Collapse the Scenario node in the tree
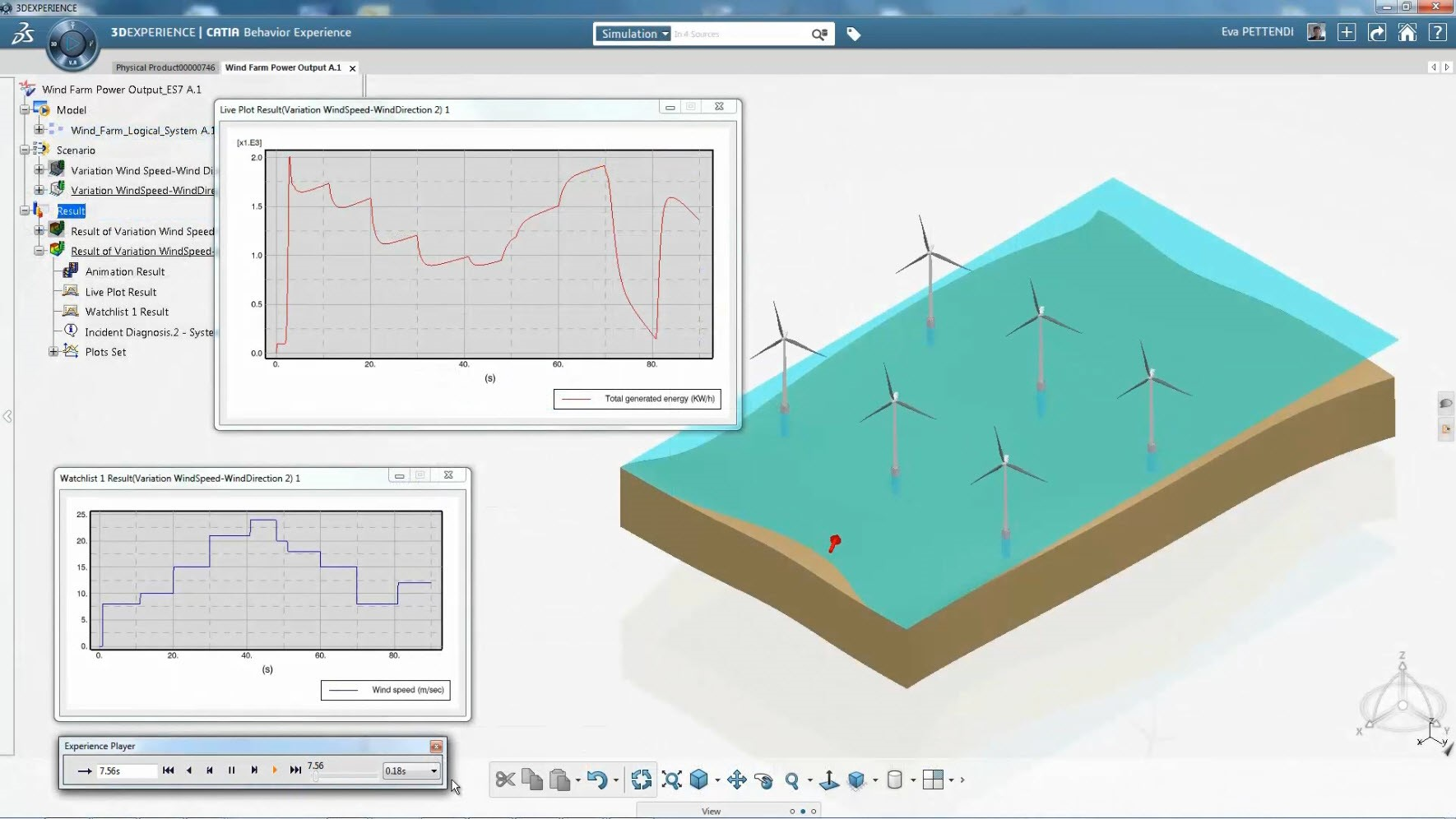This screenshot has height=819, width=1456. click(25, 150)
